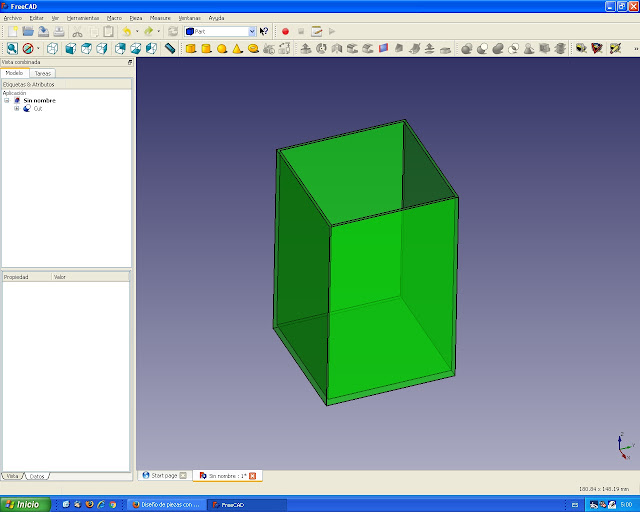This screenshot has width=640, height=512.
Task: Open a file with the folder icon
Action: (x=28, y=31)
